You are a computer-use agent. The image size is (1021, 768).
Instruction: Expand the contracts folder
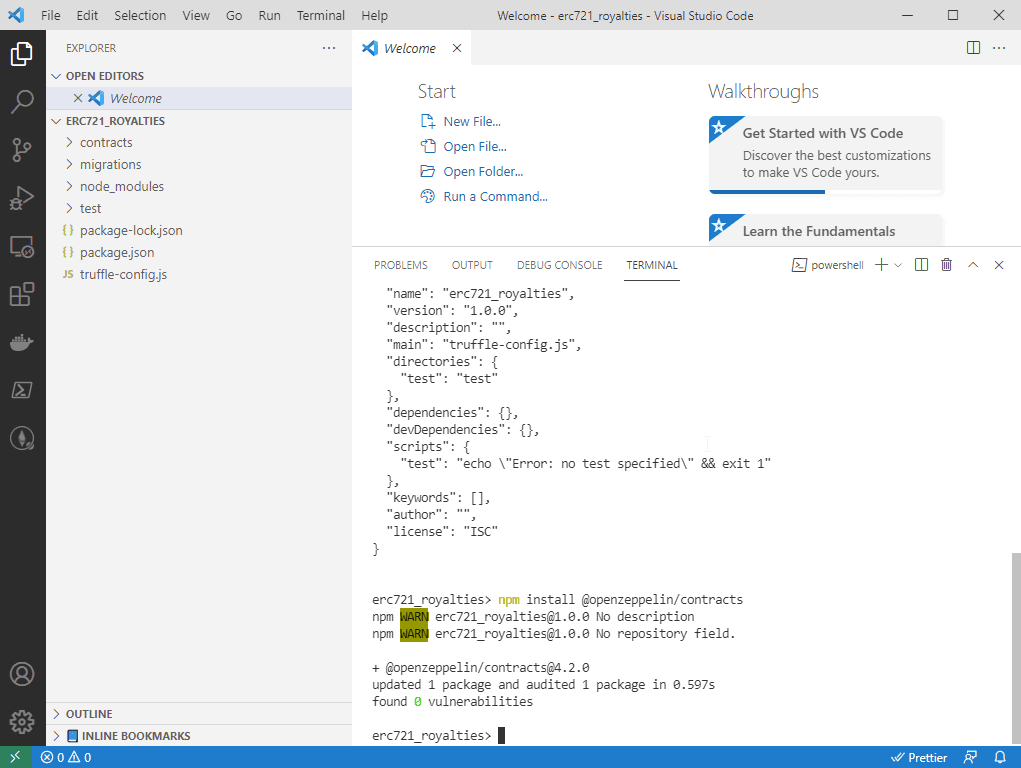[199, 142]
